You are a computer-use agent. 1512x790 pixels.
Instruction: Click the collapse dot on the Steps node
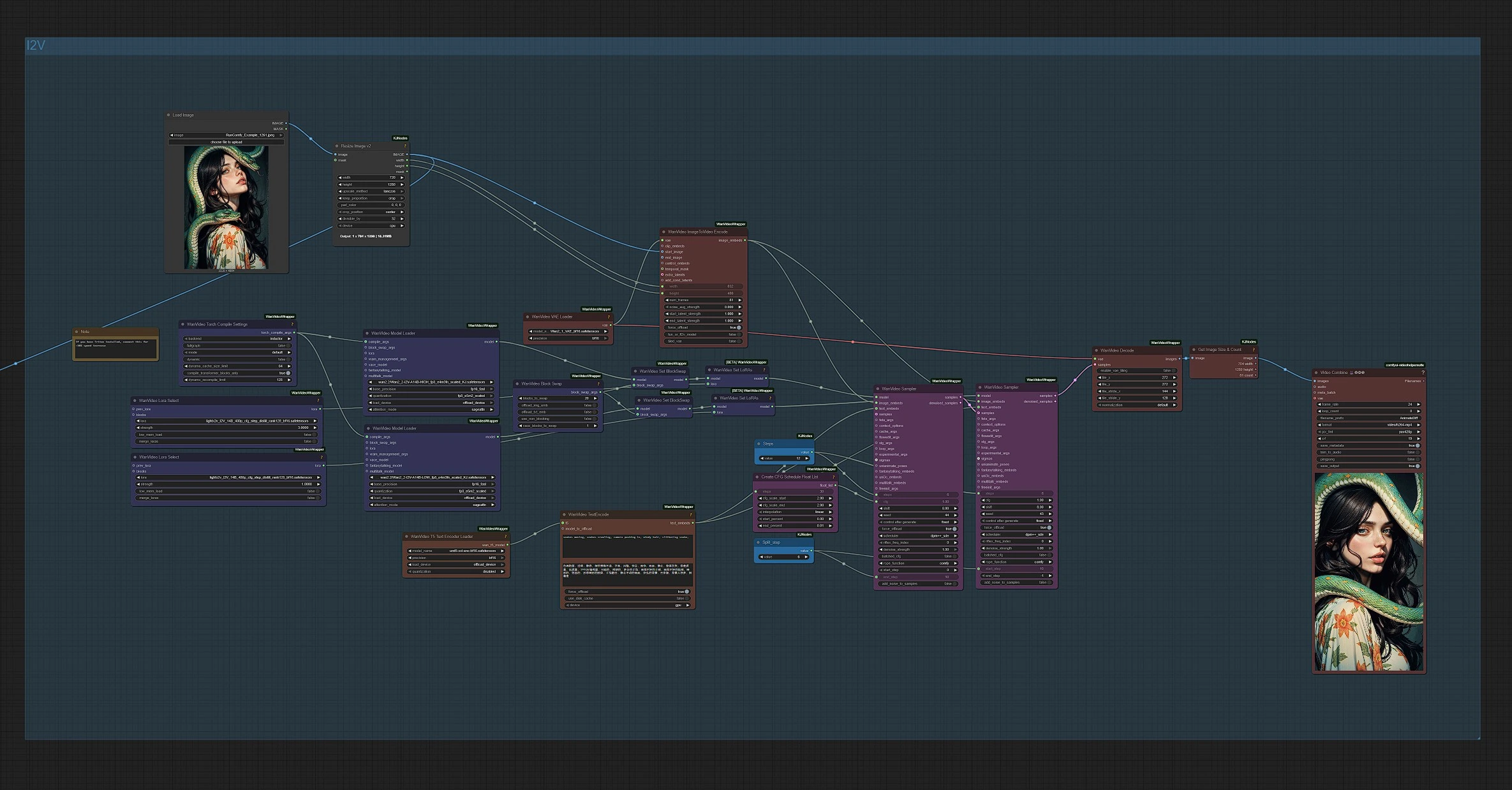[x=759, y=443]
